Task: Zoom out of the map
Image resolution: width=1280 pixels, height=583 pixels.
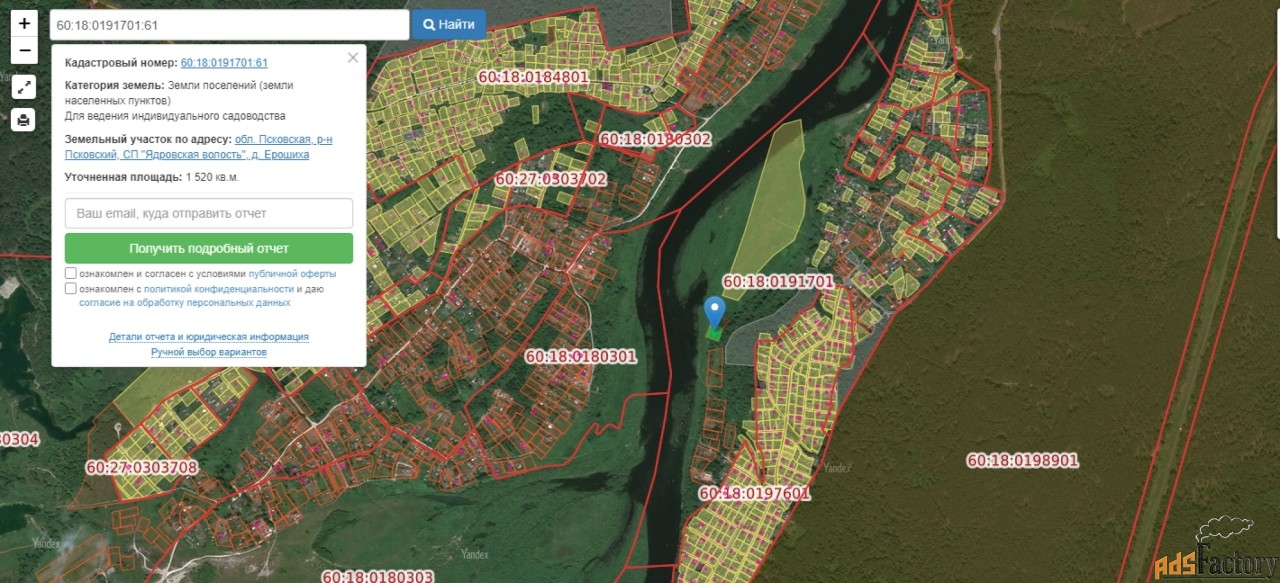Action: click(24, 50)
